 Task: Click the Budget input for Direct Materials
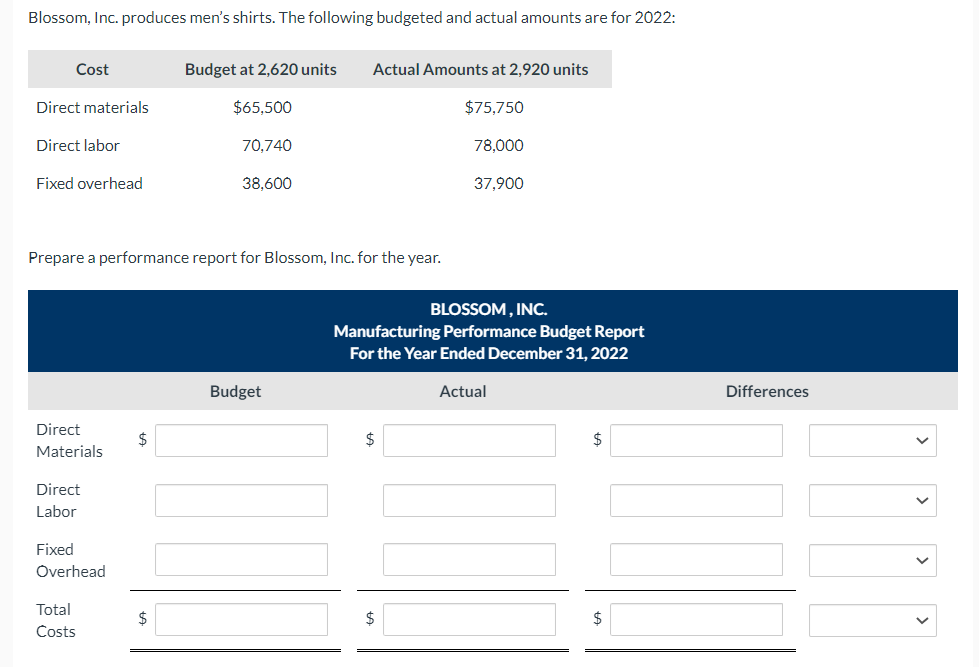tap(240, 440)
